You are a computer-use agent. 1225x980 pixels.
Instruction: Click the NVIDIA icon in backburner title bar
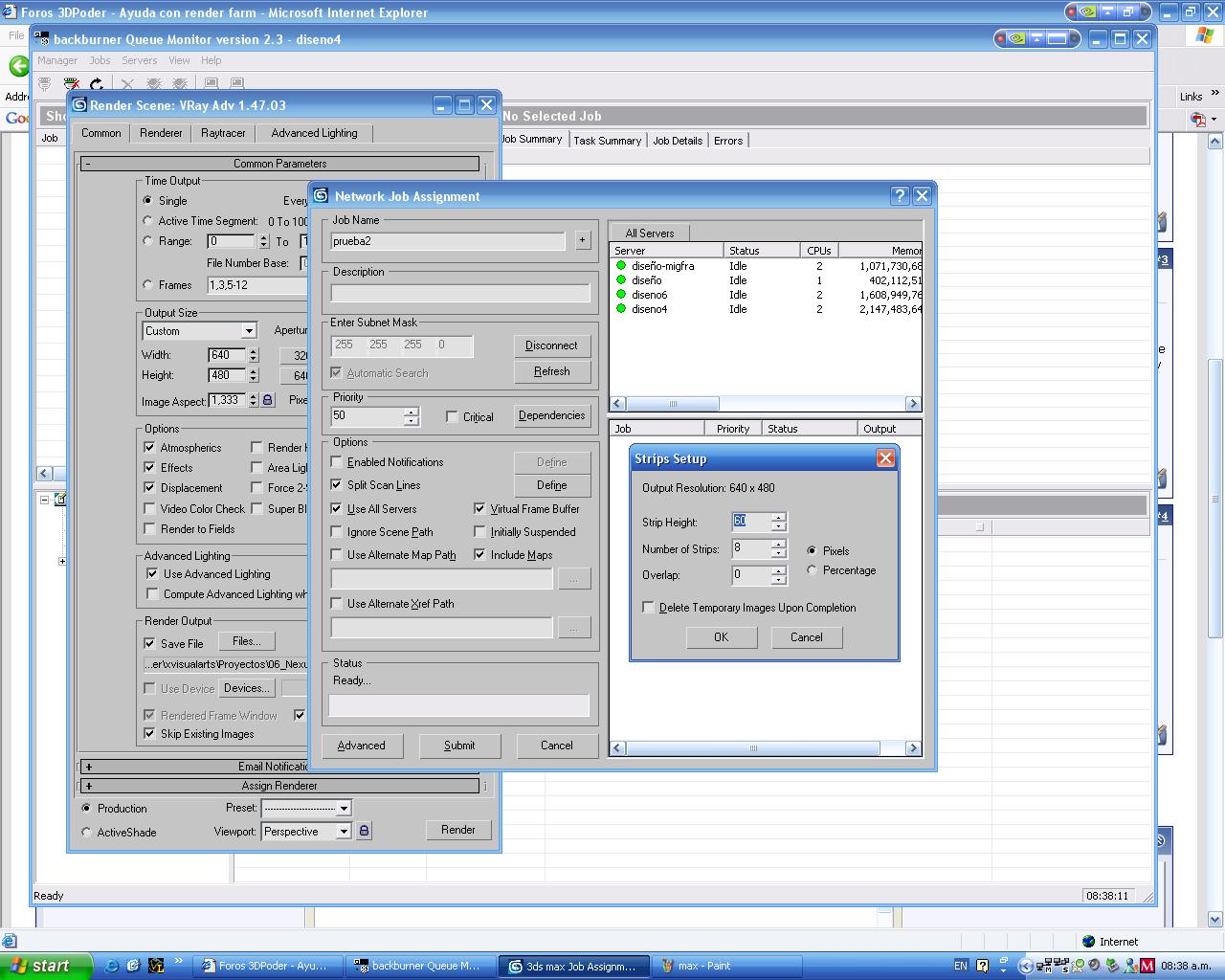point(1016,39)
